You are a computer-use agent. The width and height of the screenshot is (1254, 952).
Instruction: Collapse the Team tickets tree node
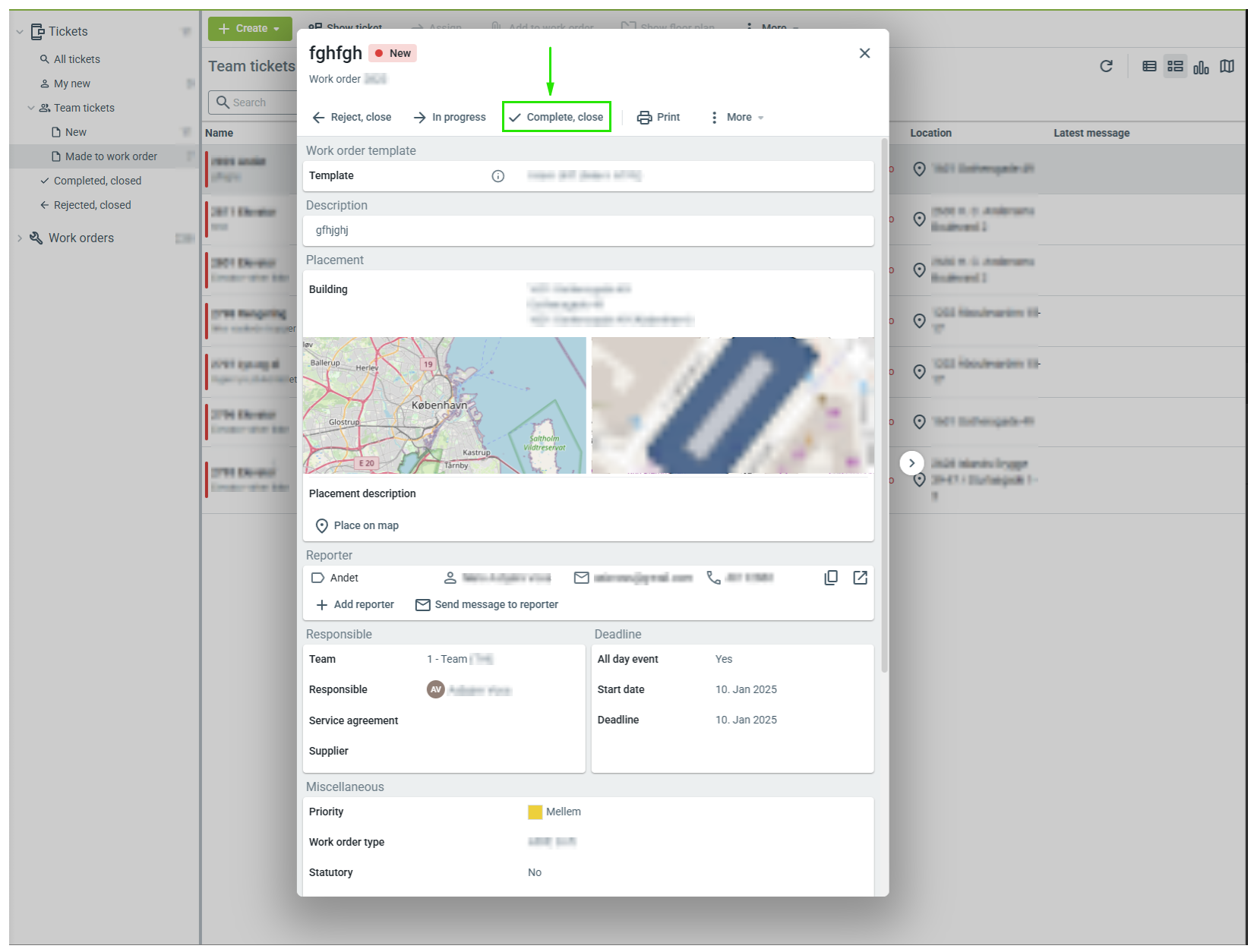tap(31, 108)
